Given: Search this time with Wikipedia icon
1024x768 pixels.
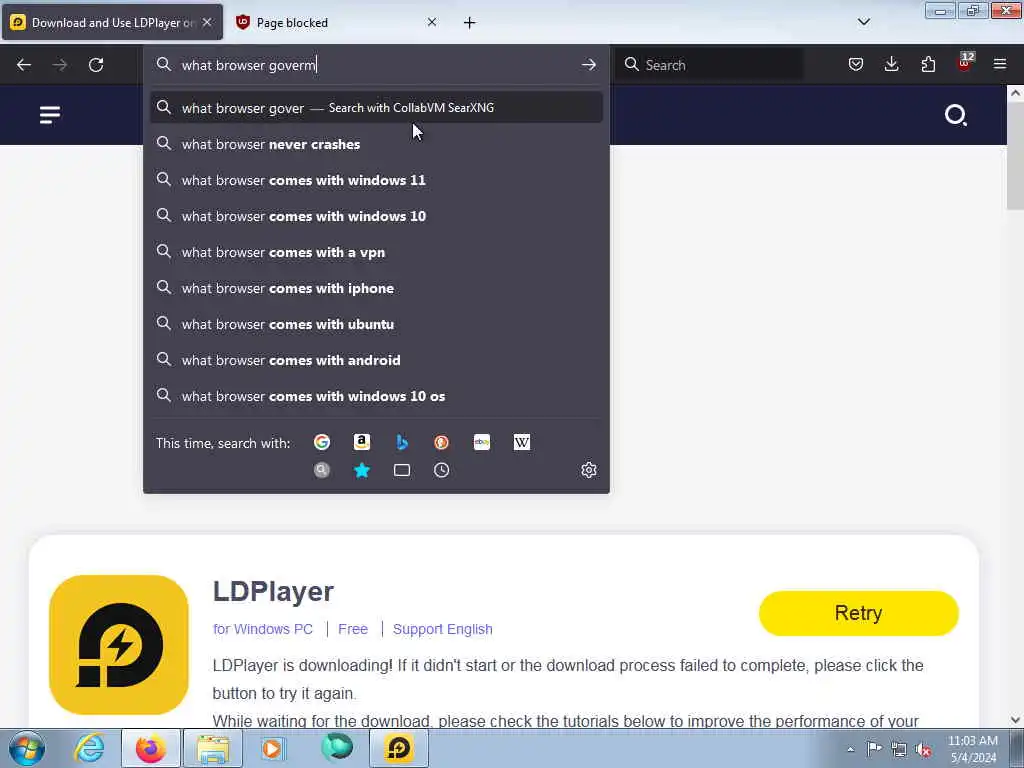Looking at the screenshot, I should click(522, 442).
